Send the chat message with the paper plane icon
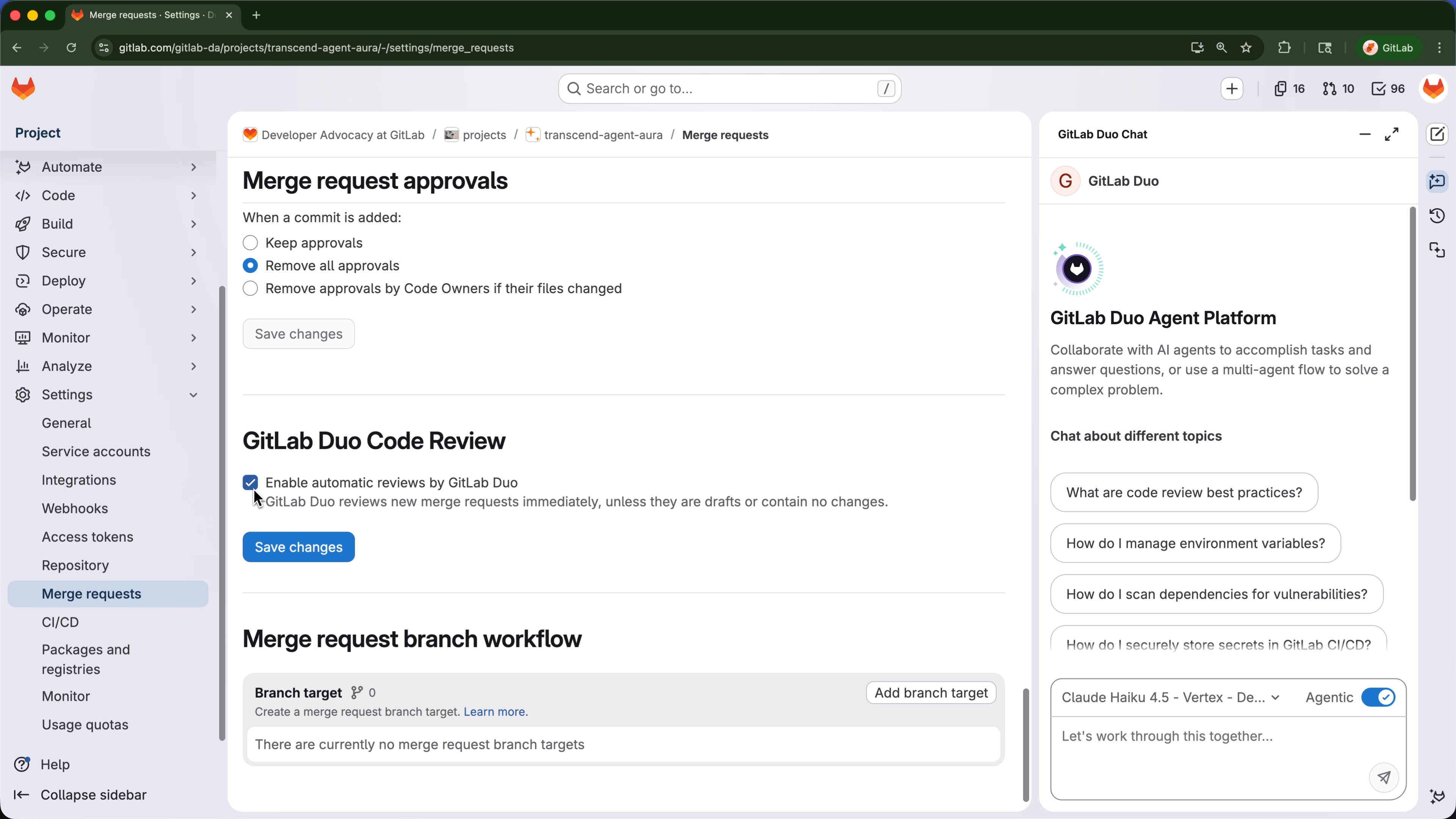This screenshot has height=819, width=1456. point(1384,778)
